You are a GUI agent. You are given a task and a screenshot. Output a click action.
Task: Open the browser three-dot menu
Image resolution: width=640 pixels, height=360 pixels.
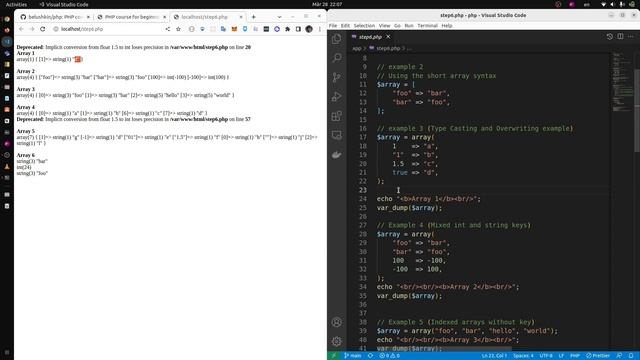[x=320, y=29]
